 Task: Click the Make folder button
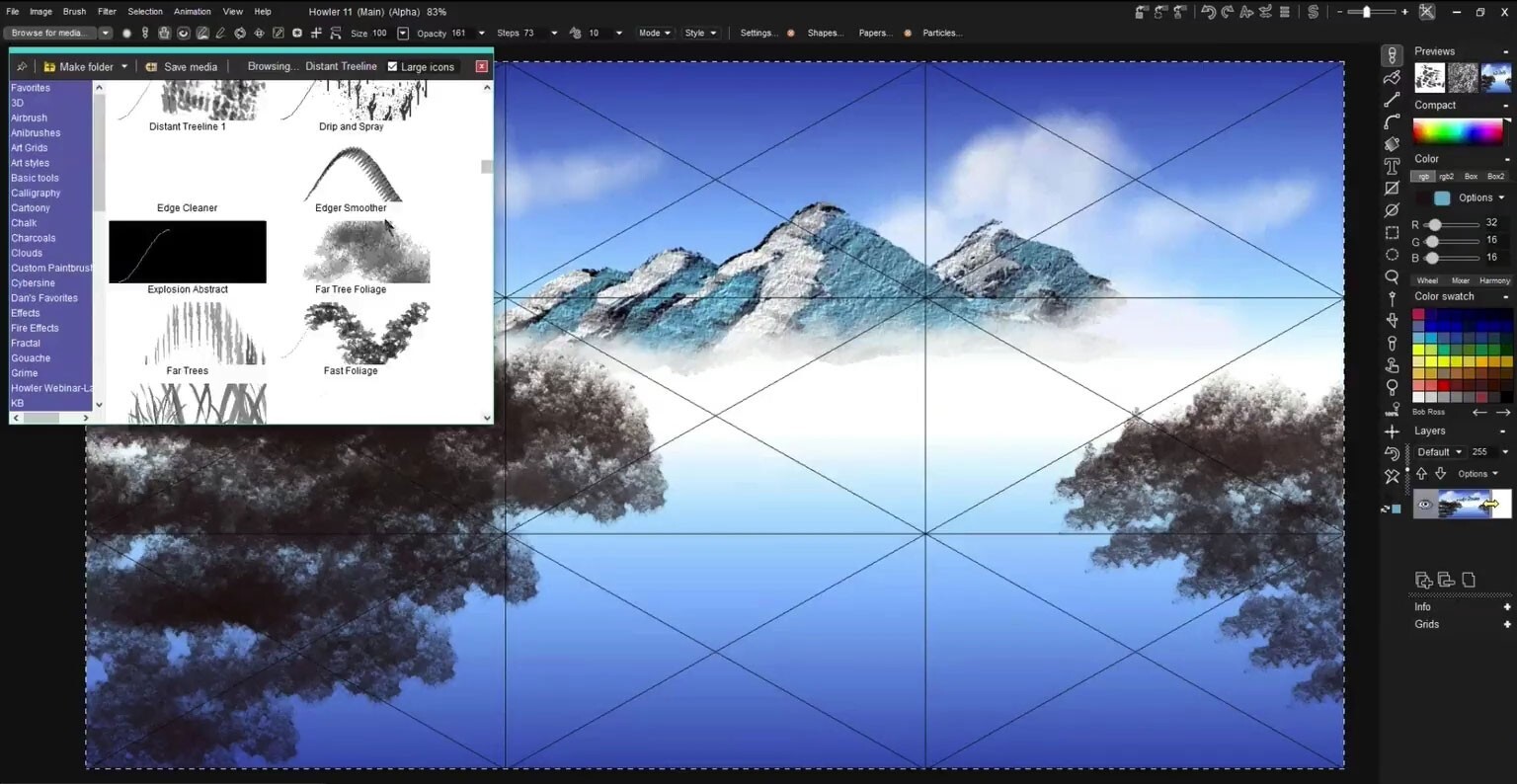coord(79,67)
